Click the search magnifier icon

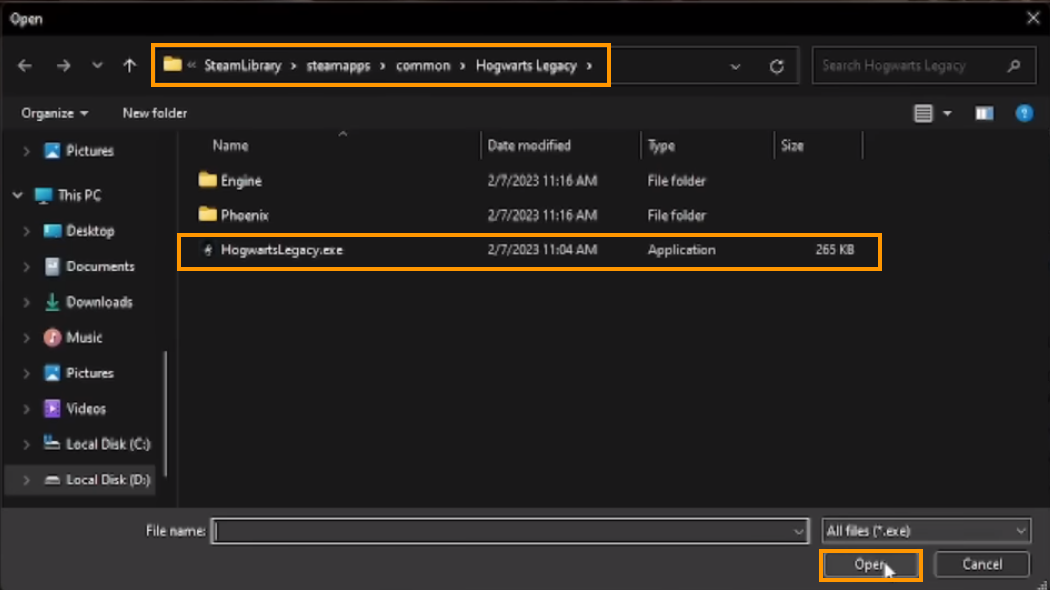(x=1014, y=66)
